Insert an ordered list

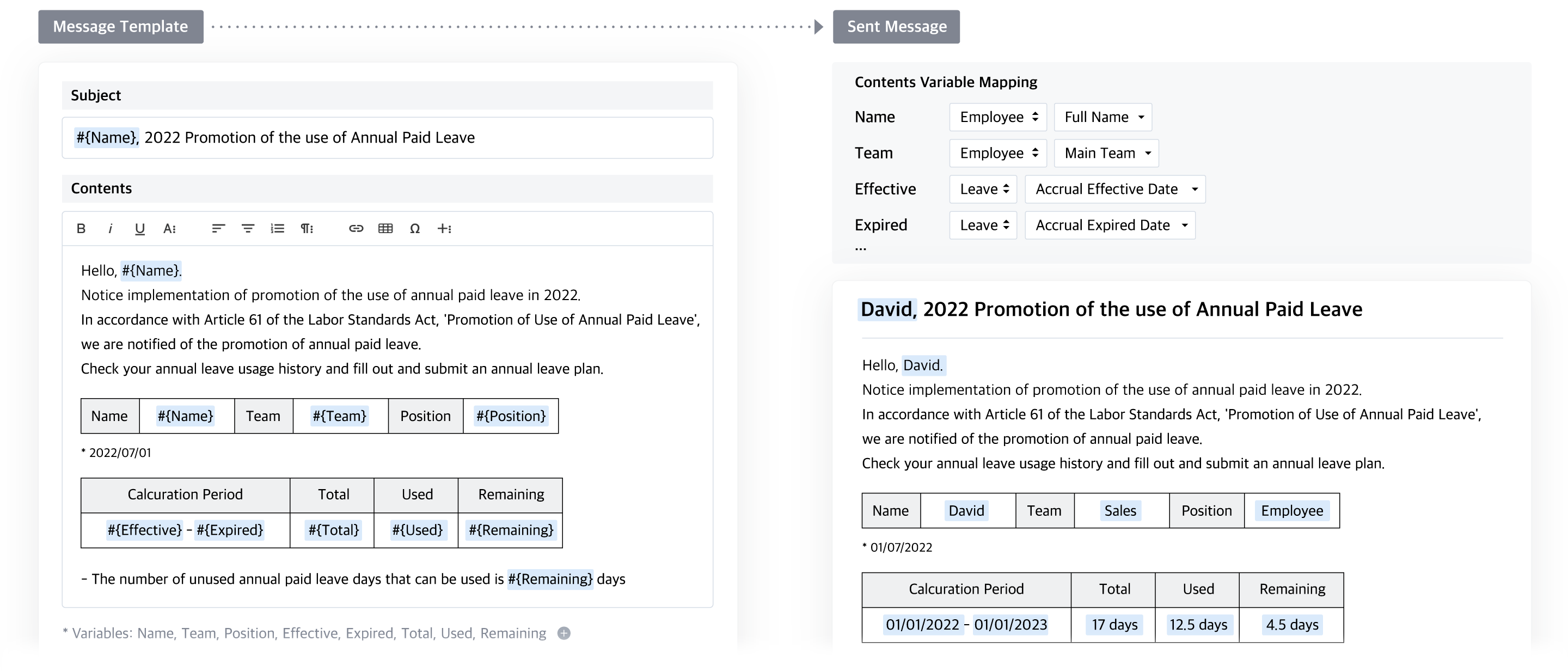coord(278,228)
